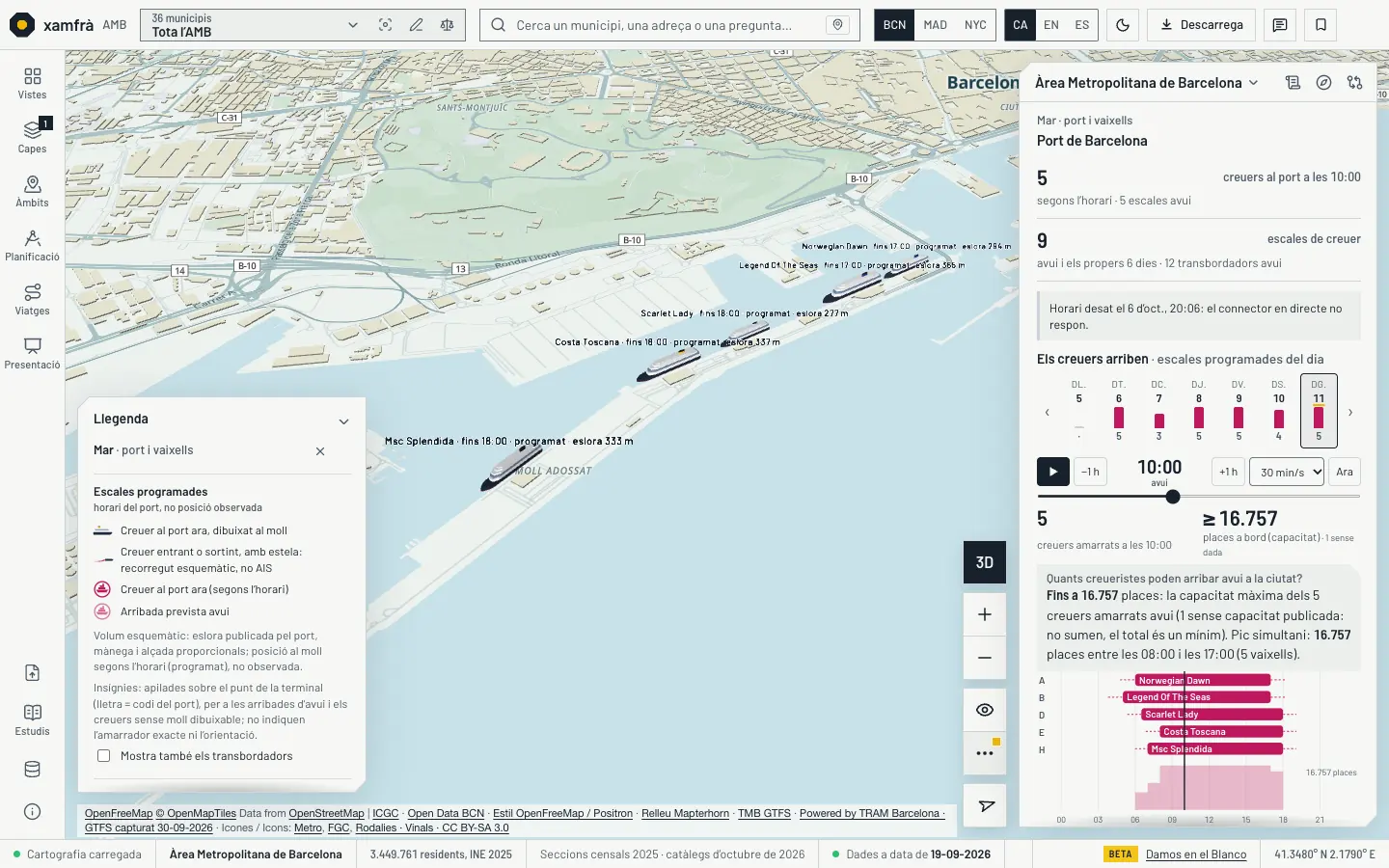
Task: Select day DS. 10 in calendar
Action: pos(1278,411)
